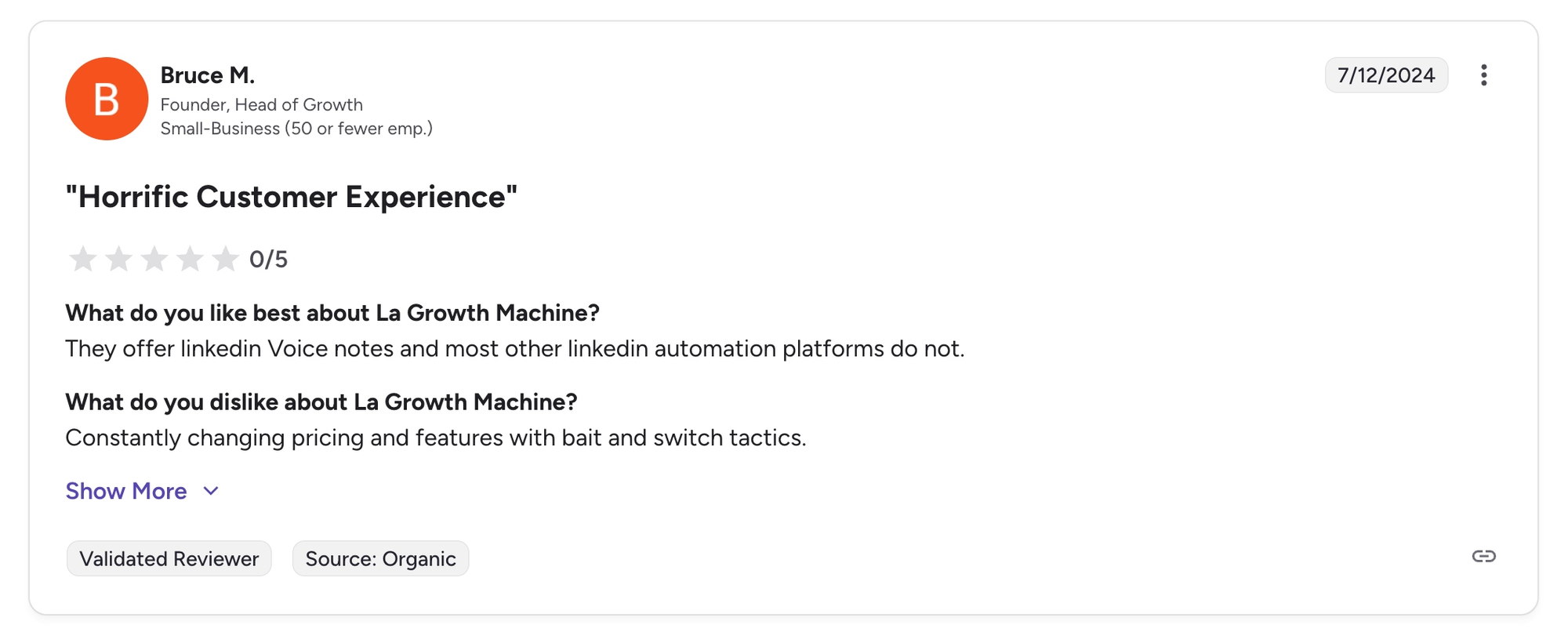Open the three-dot review options menu
The height and width of the screenshot is (643, 1568).
click(1483, 75)
